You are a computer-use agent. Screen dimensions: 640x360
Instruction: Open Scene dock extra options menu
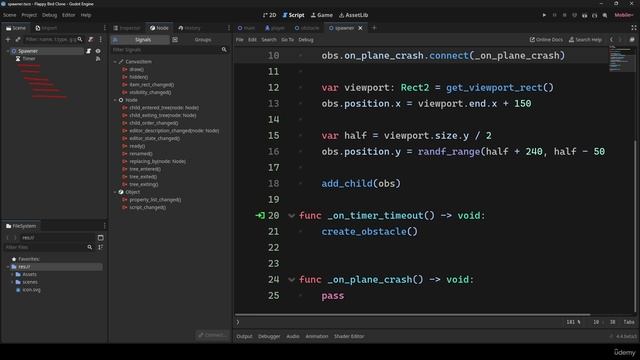tap(100, 40)
